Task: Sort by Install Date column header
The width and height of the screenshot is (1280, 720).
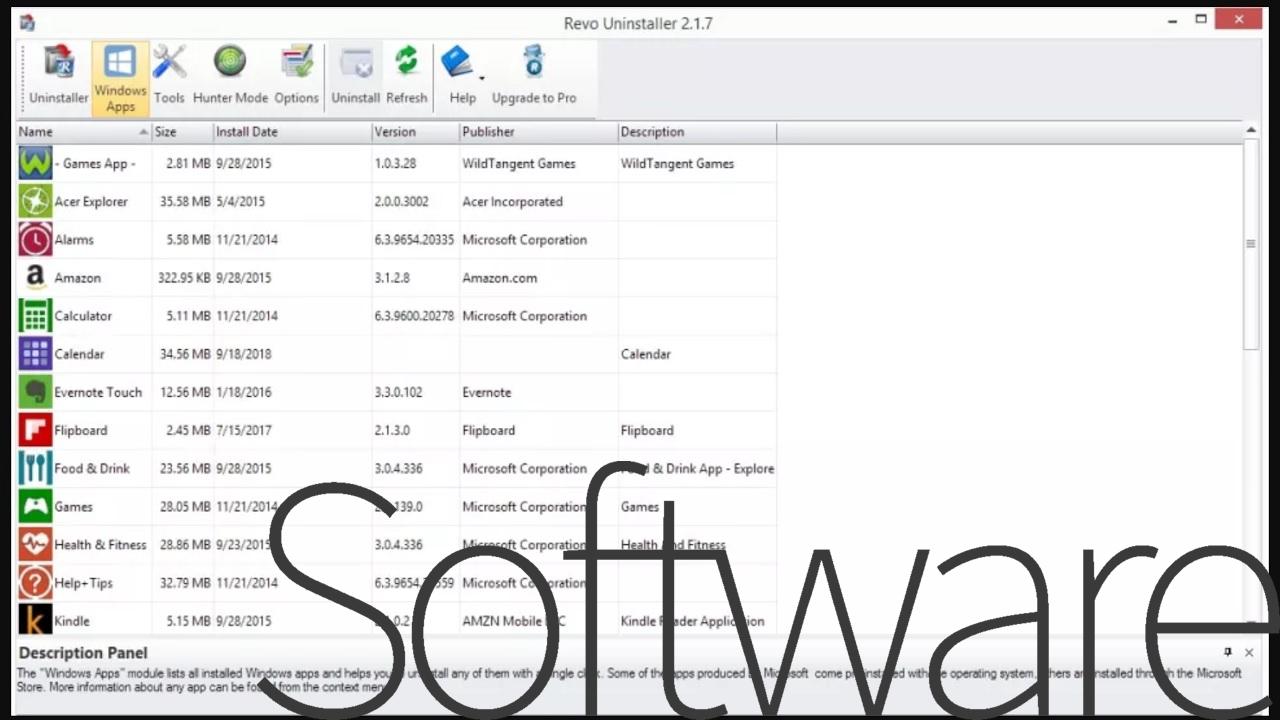Action: click(x=292, y=132)
